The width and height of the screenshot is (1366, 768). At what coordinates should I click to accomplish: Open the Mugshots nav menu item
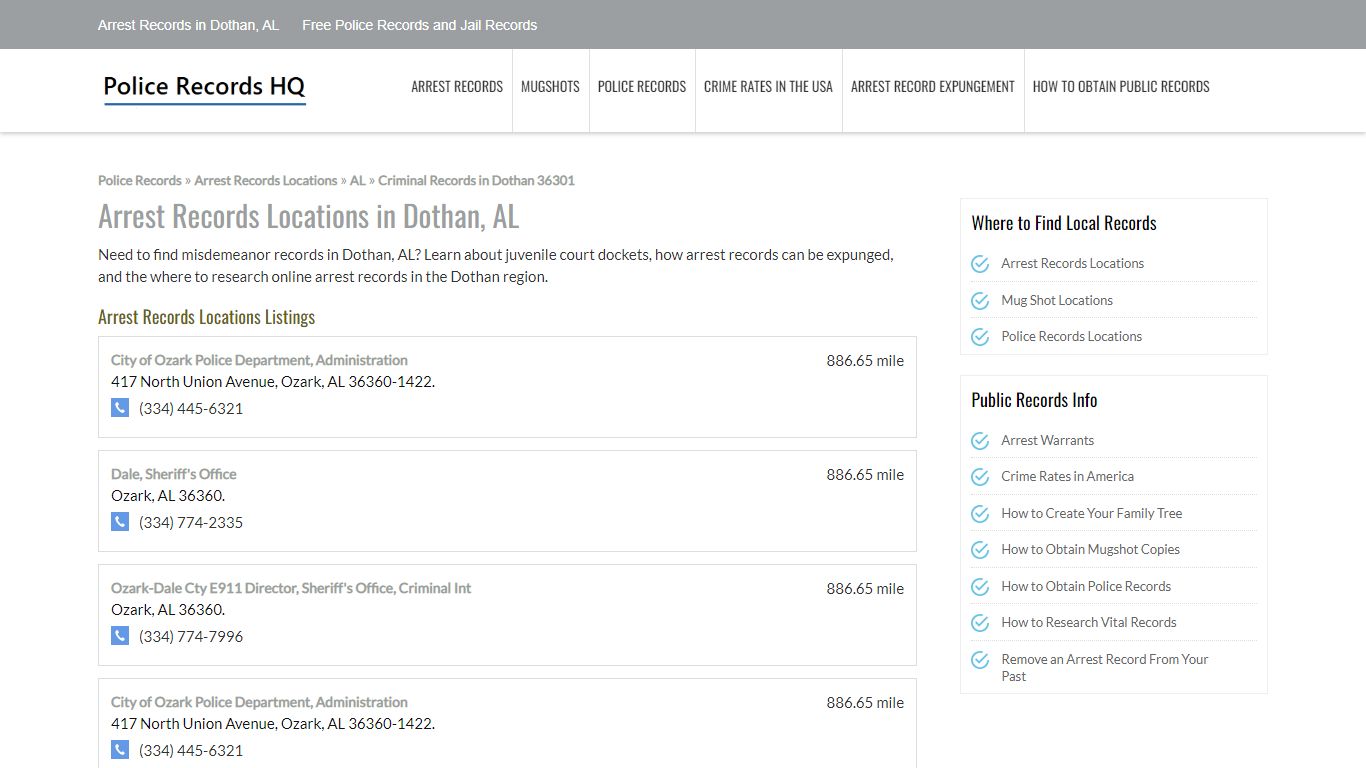coord(550,87)
